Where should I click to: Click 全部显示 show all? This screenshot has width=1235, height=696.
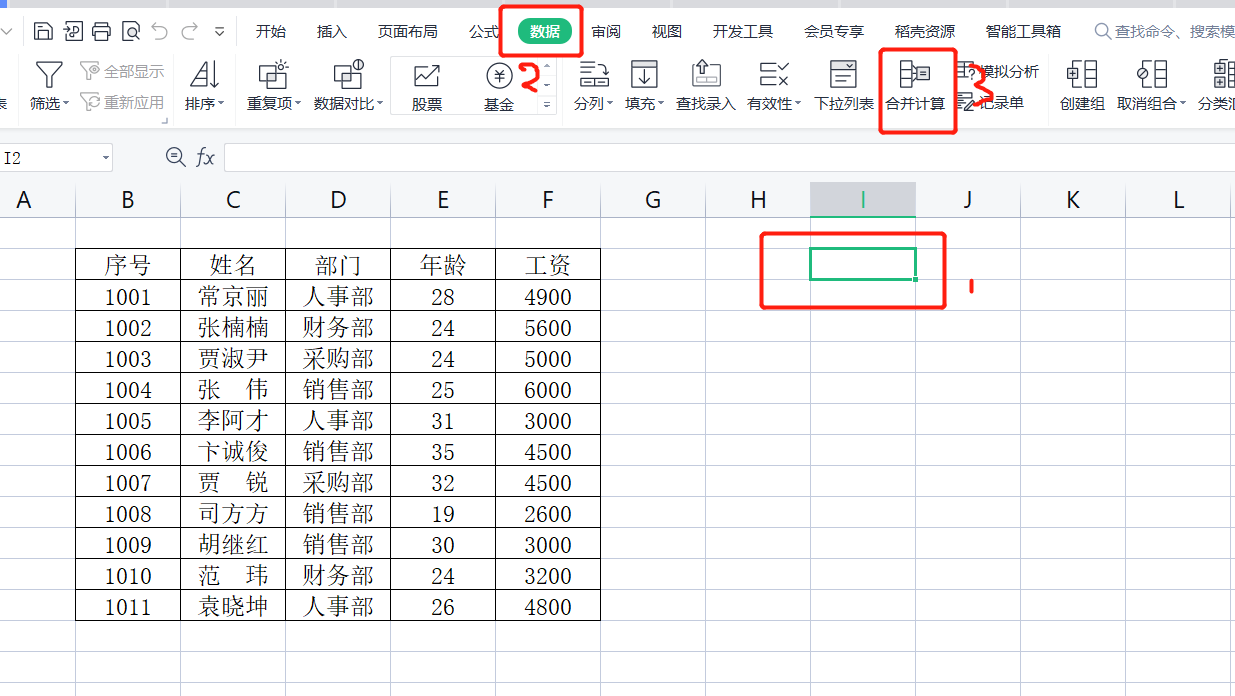(122, 72)
